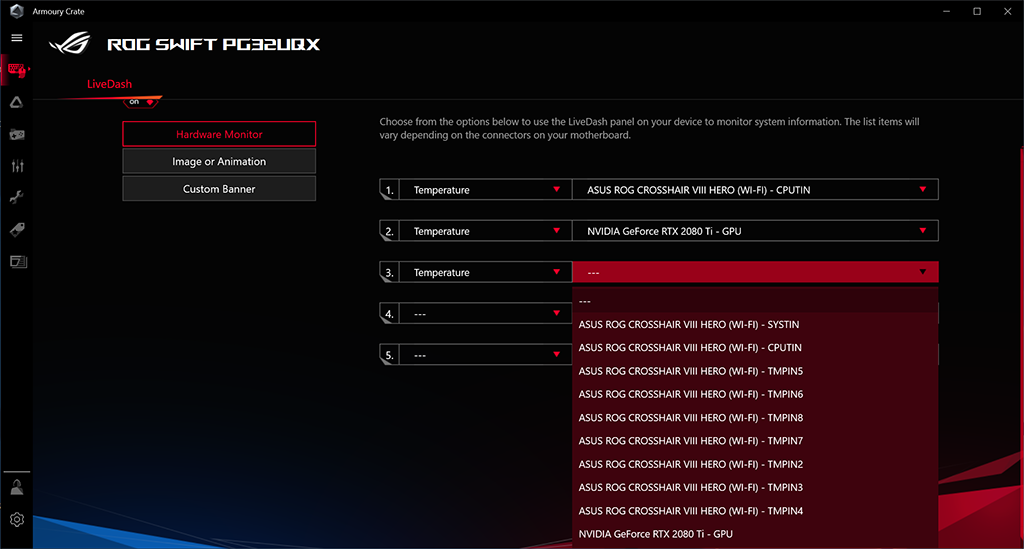Toggle the LiveDash on switch
This screenshot has width=1024, height=549.
click(x=141, y=102)
